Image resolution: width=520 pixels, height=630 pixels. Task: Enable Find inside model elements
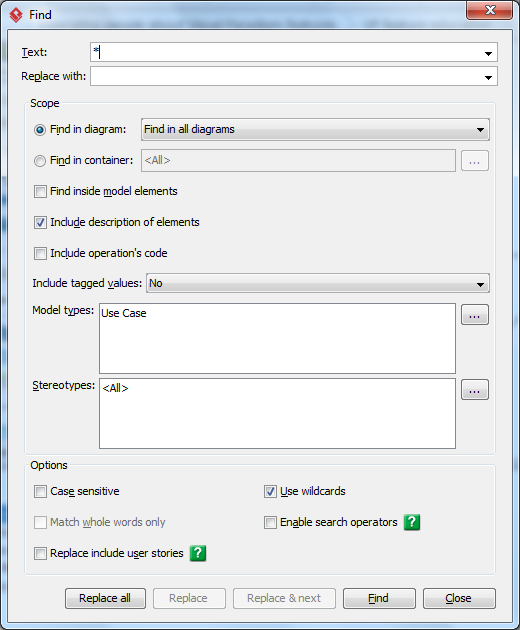(40, 191)
